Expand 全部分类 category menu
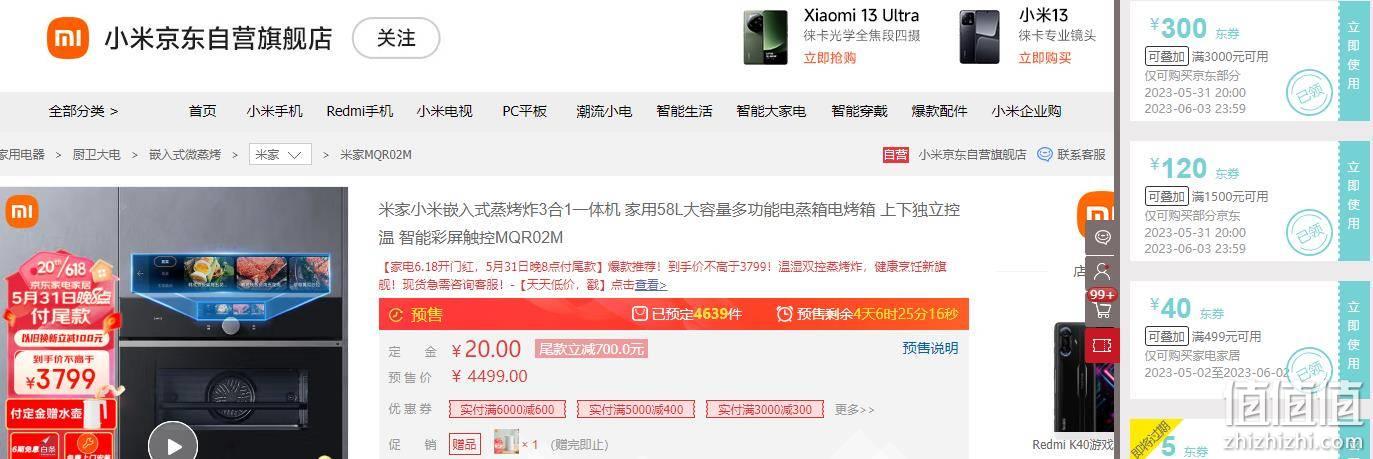This screenshot has width=1373, height=459. point(83,111)
